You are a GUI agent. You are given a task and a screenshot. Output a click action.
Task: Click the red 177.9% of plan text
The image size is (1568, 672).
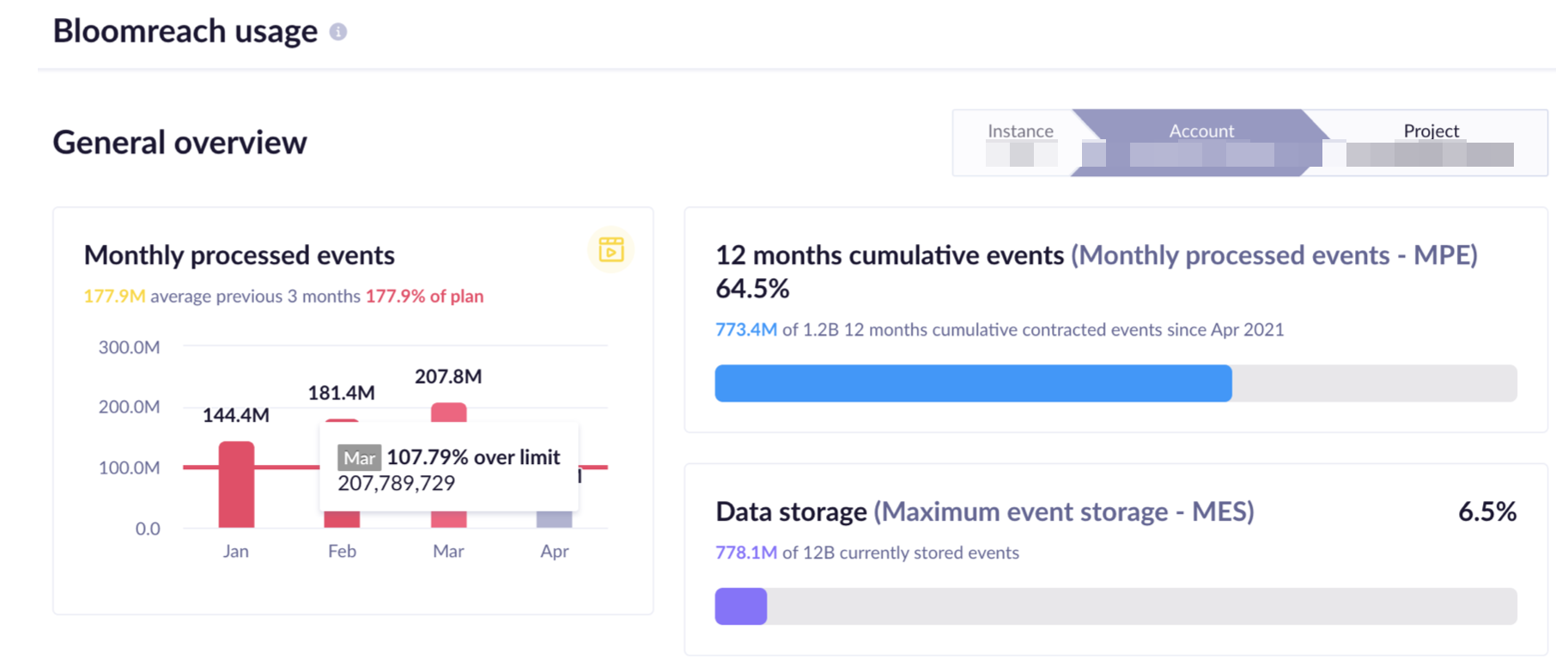(x=424, y=296)
